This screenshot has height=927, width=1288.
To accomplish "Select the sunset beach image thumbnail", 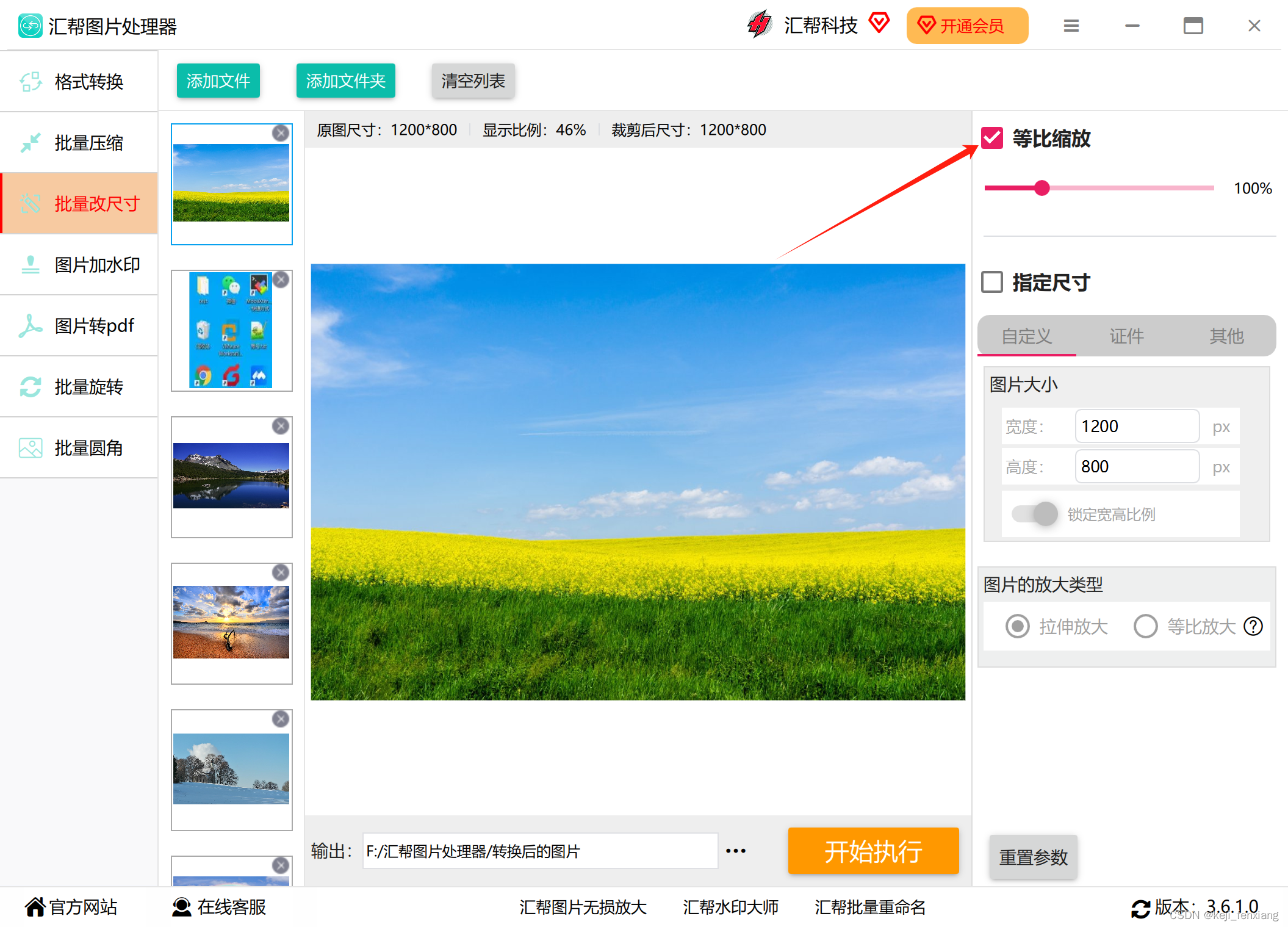I will [x=232, y=624].
